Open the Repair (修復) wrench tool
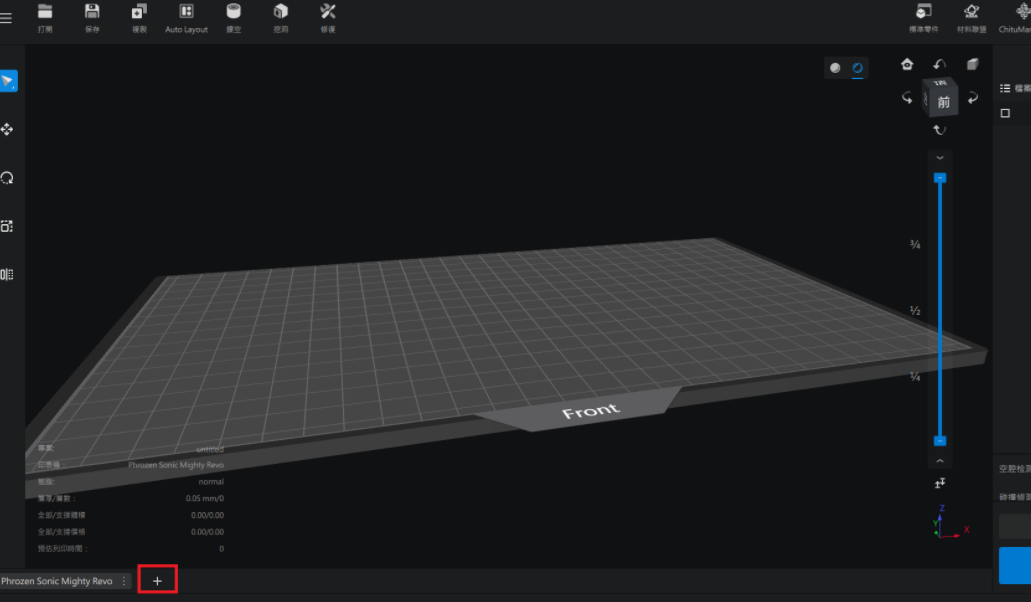The image size is (1031, 602). [x=328, y=12]
